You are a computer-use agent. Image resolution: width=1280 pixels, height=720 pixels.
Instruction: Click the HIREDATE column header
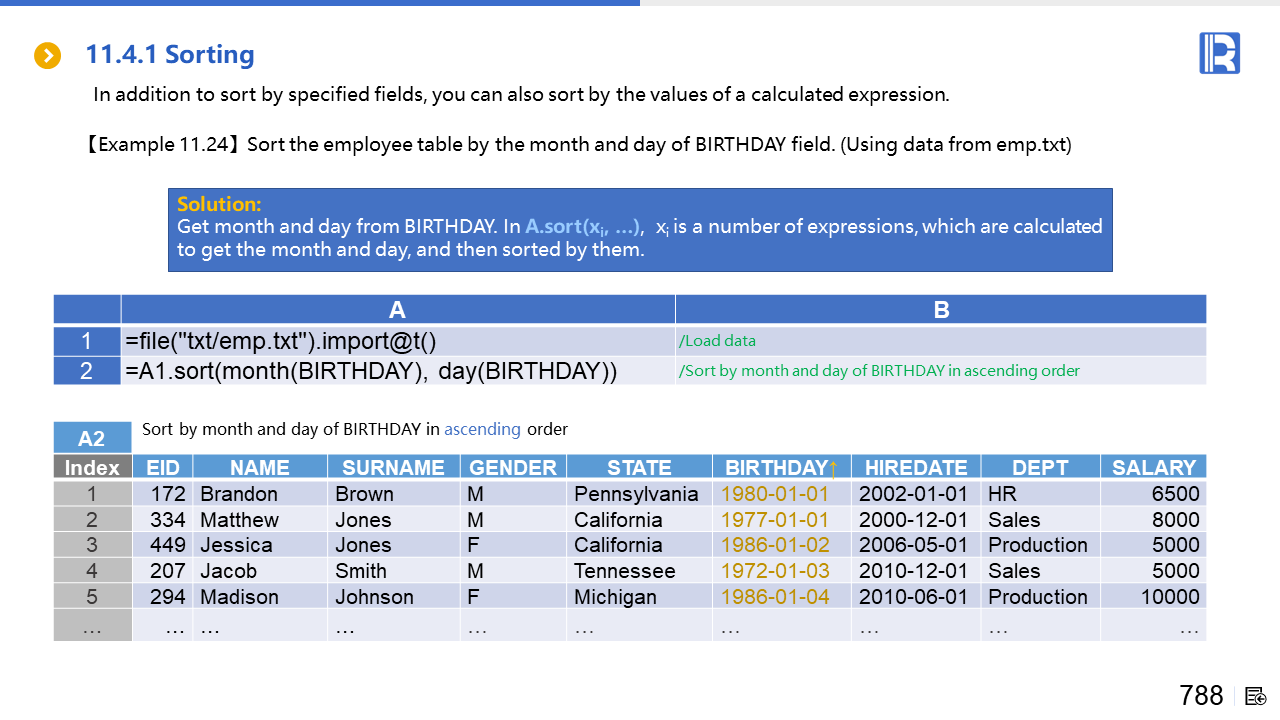pos(916,467)
